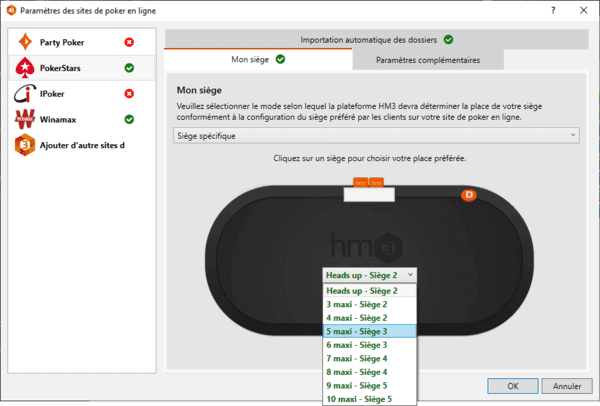Viewport: 600px width, 406px height.
Task: Choose 3 maxi - Siège 2 option
Action: [x=370, y=304]
